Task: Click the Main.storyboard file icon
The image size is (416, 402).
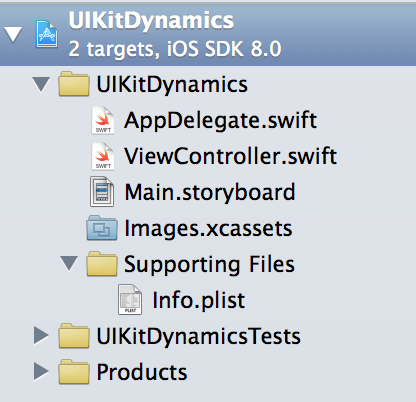Action: click(x=102, y=192)
